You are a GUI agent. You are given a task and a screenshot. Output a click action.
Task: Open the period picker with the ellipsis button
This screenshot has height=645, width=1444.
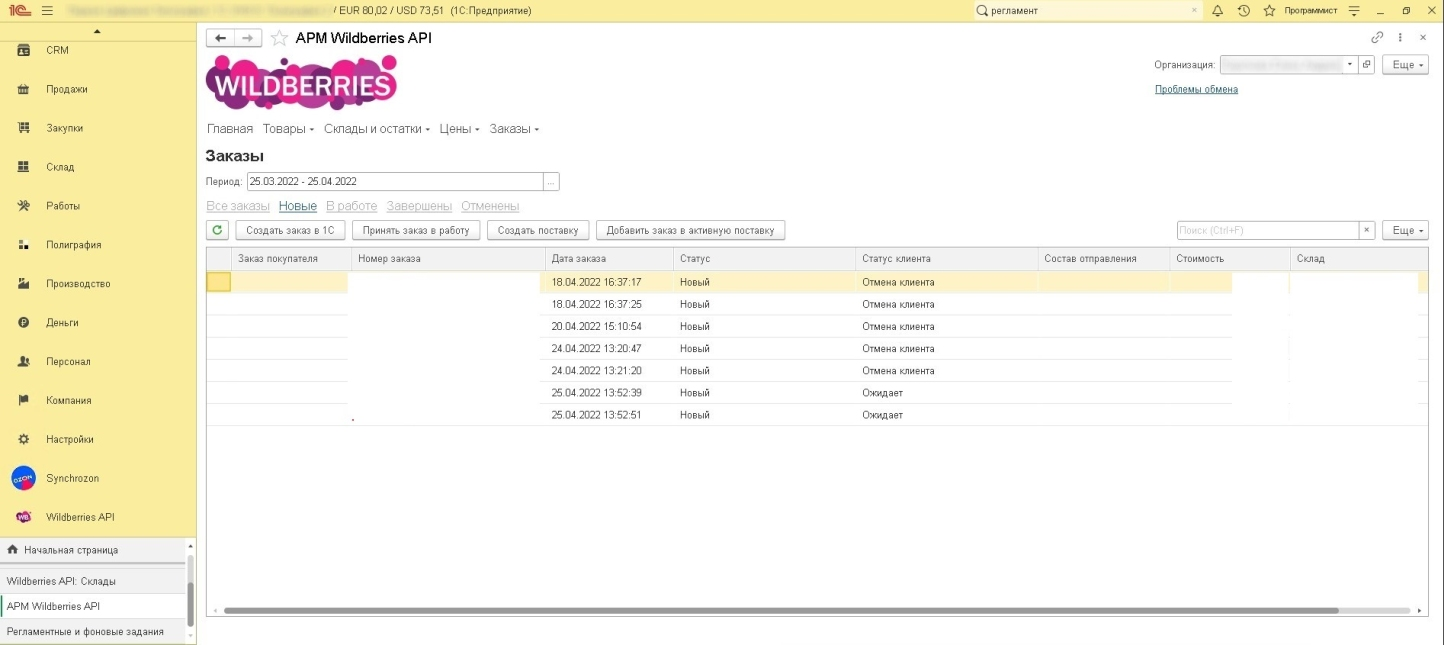(551, 182)
